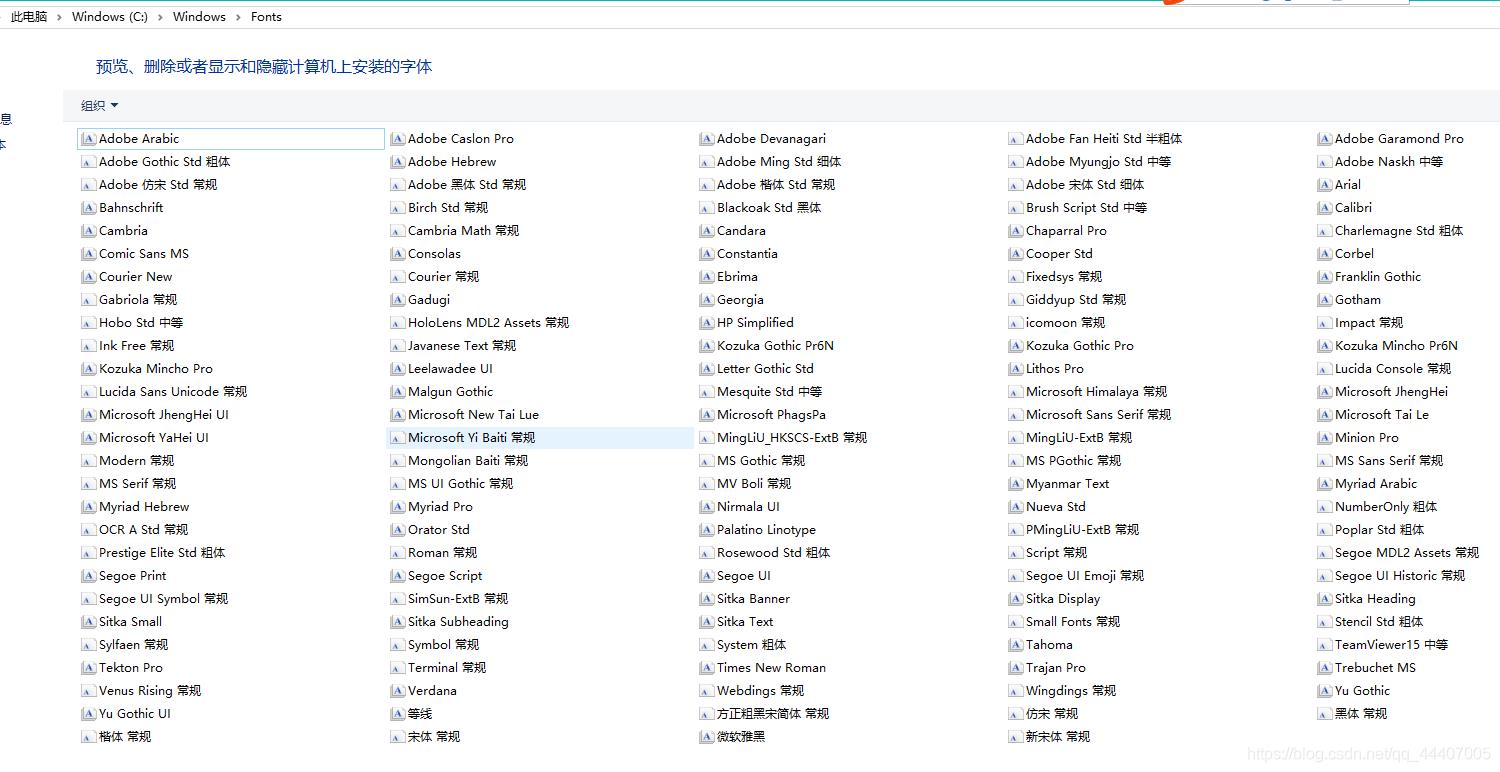
Task: Select Sitka Banner font name
Action: click(x=753, y=599)
